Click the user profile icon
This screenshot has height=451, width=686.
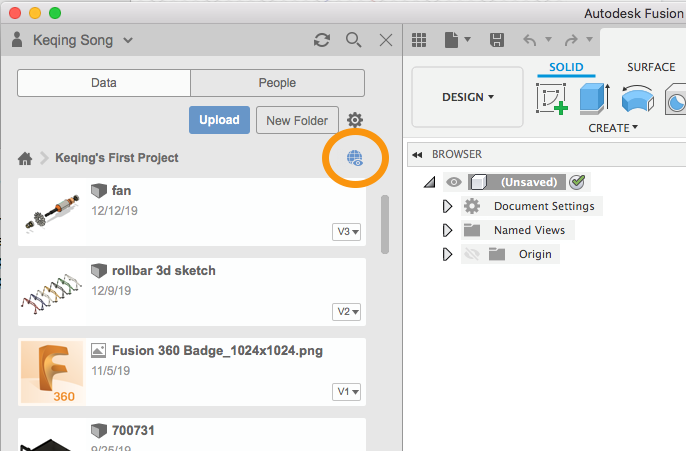(17, 39)
